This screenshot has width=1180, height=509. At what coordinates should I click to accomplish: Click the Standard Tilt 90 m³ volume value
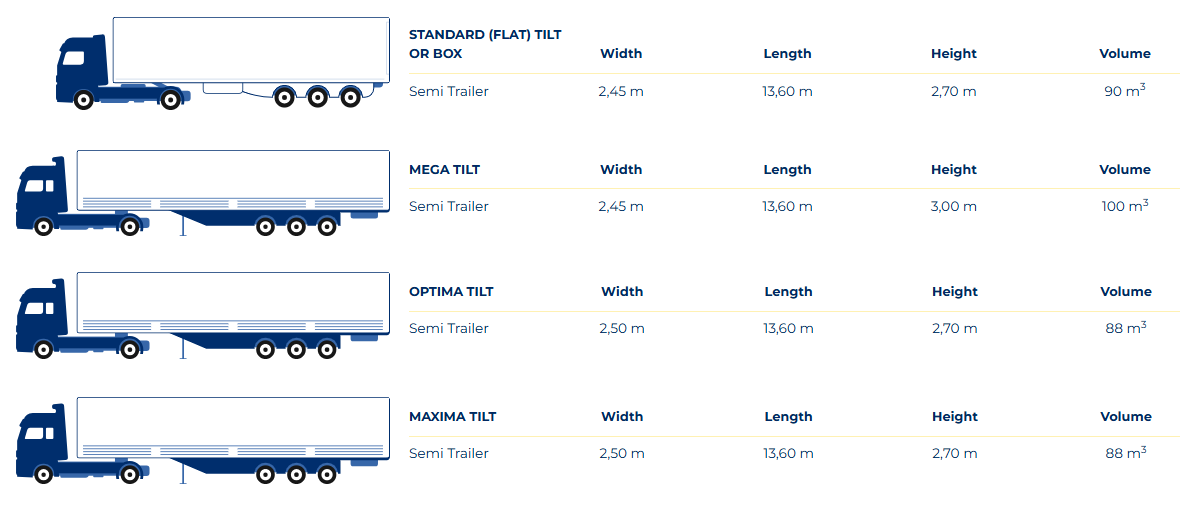[1125, 91]
